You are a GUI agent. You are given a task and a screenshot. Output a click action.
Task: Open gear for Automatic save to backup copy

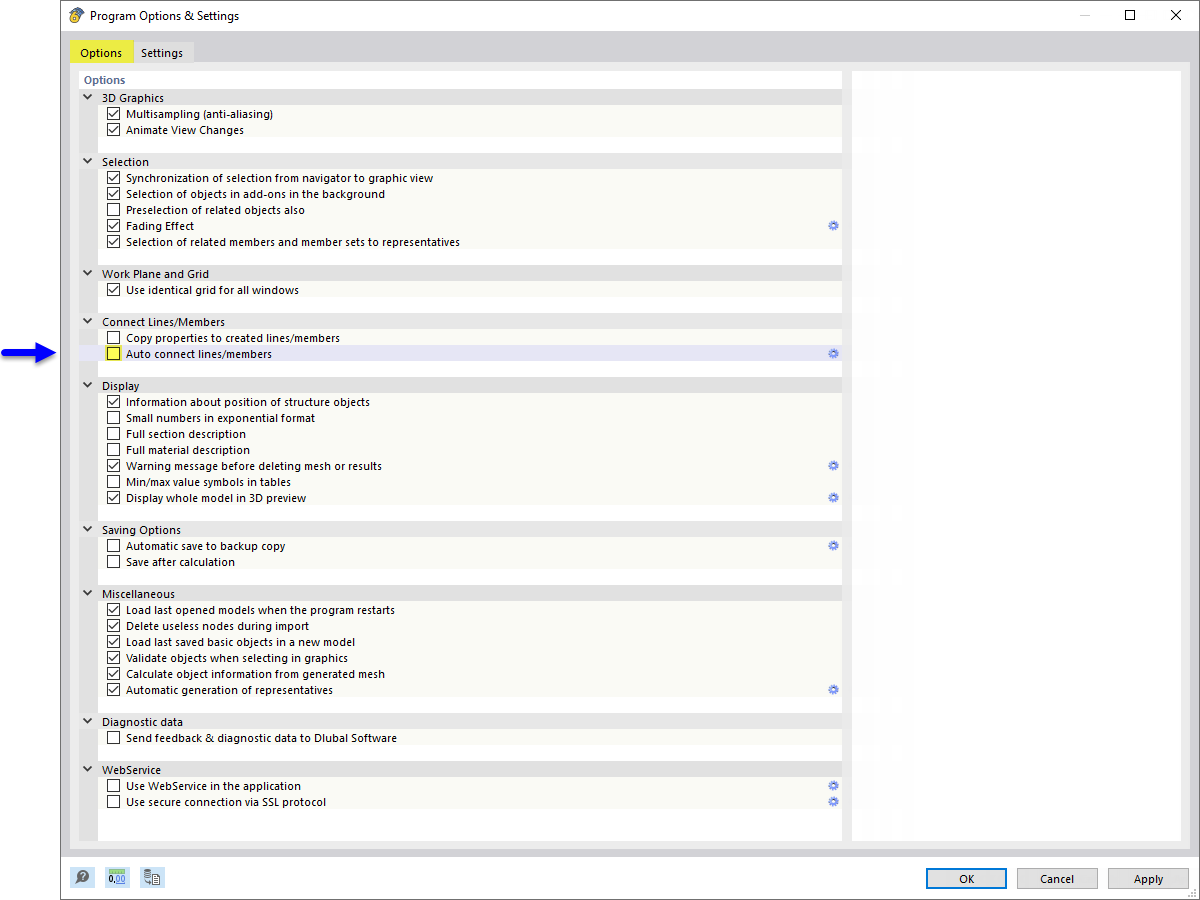pos(833,545)
